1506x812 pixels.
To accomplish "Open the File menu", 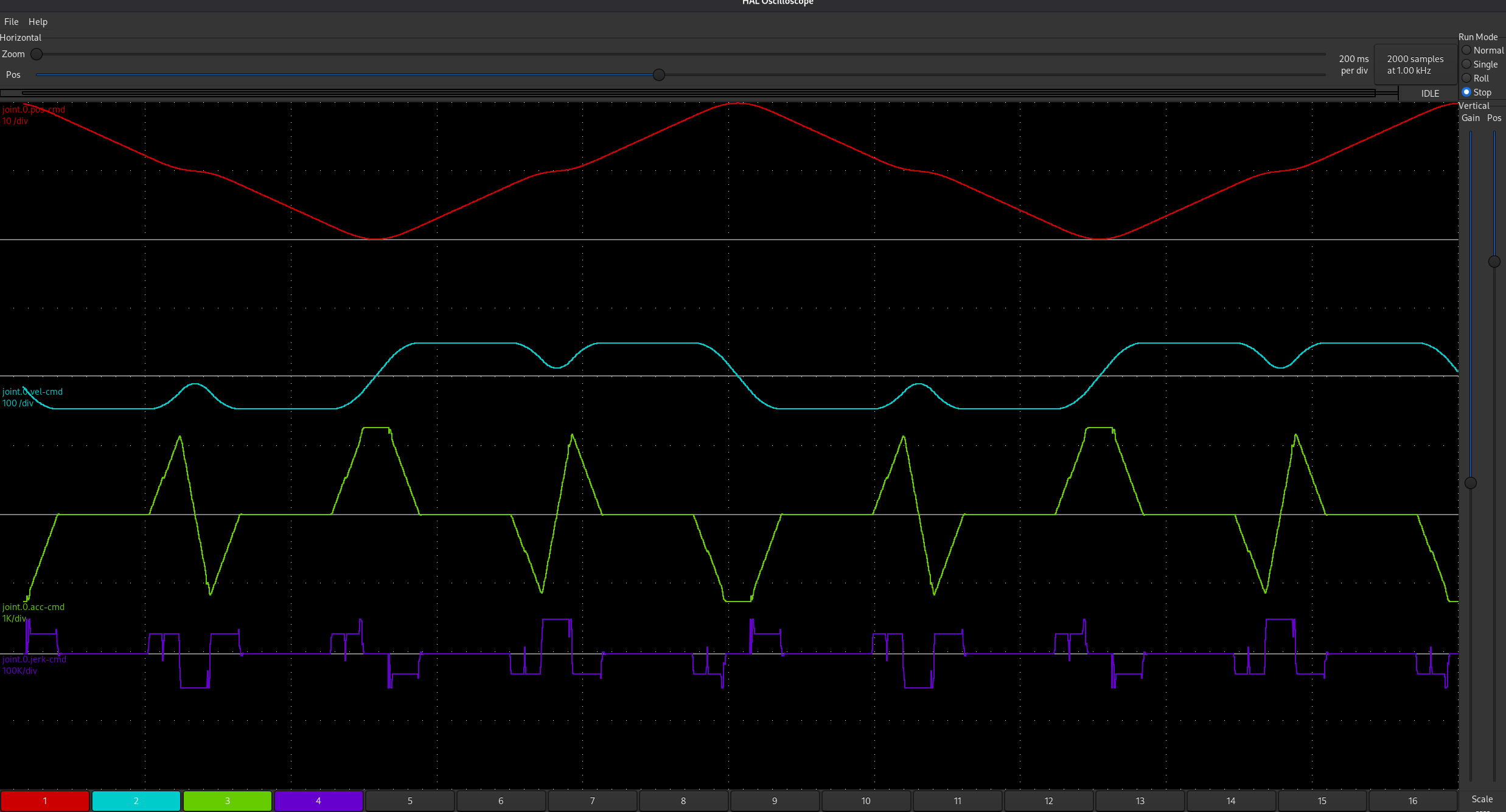I will pos(12,22).
